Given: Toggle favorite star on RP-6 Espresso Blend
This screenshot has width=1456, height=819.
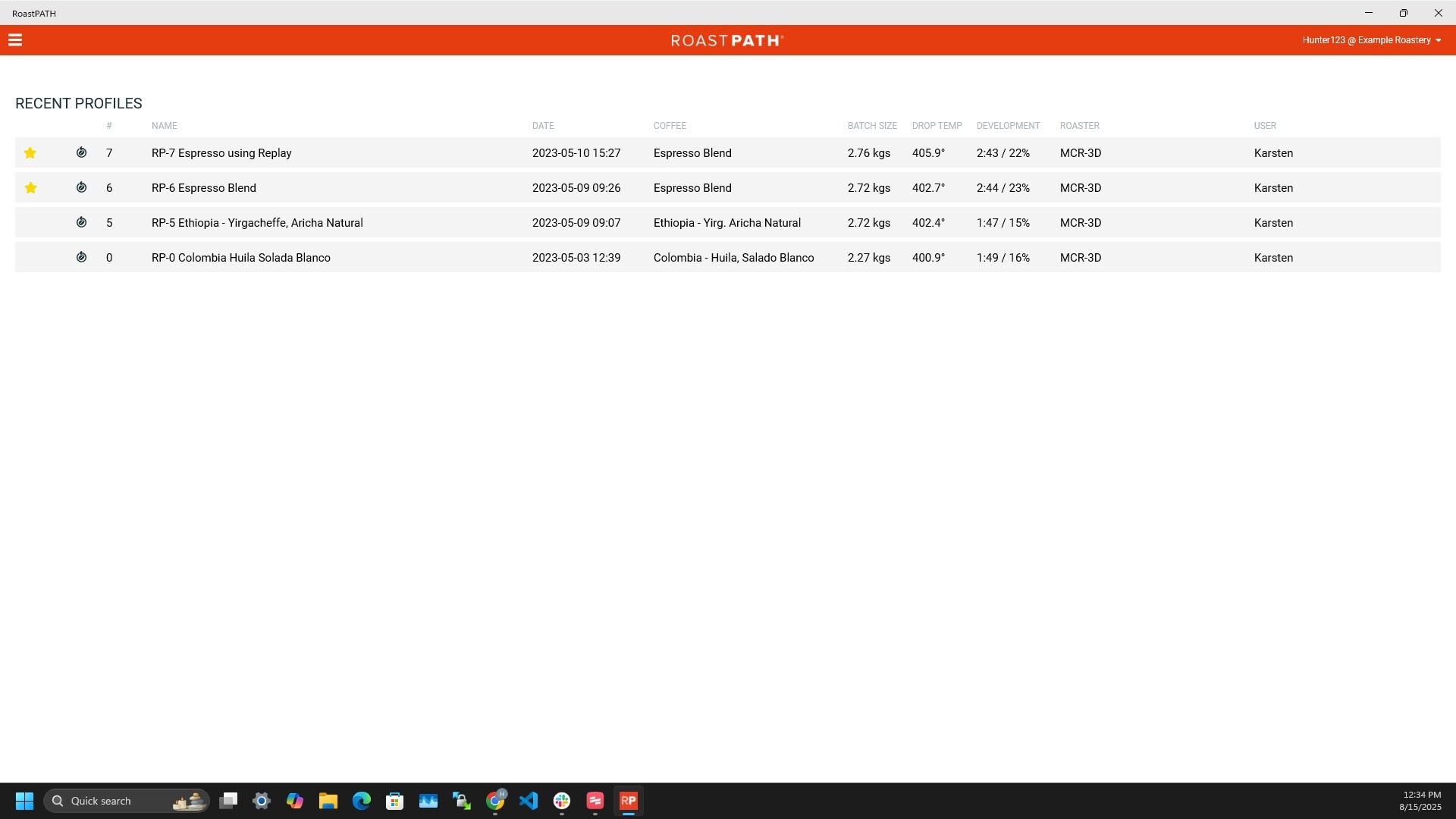Looking at the screenshot, I should pyautogui.click(x=30, y=188).
